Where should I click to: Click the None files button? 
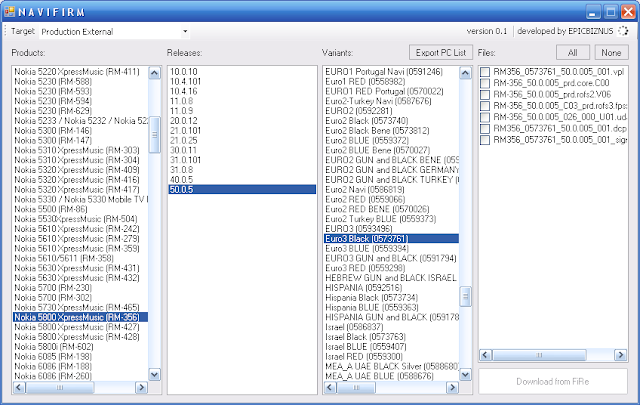pyautogui.click(x=611, y=53)
